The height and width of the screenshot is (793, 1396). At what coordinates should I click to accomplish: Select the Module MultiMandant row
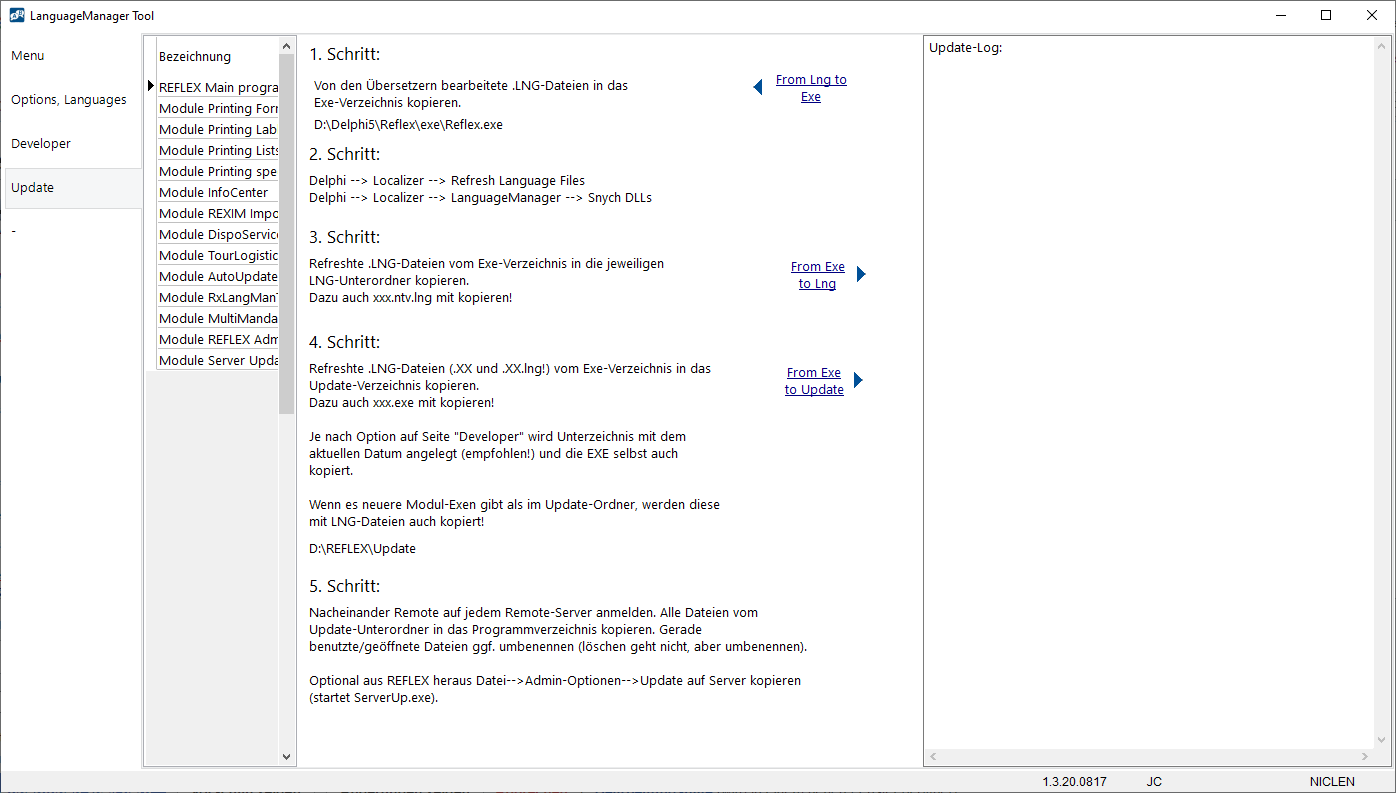pyautogui.click(x=218, y=319)
